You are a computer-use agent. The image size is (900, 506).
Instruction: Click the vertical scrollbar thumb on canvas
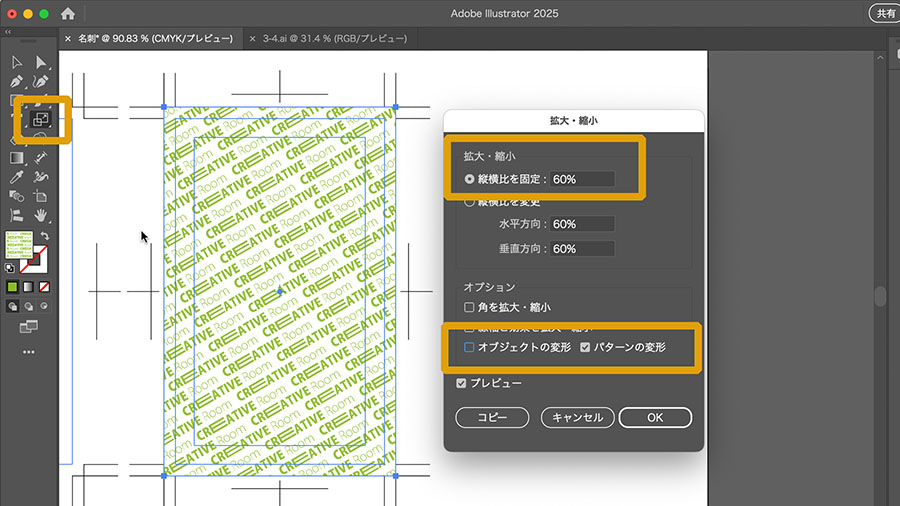pyautogui.click(x=880, y=296)
